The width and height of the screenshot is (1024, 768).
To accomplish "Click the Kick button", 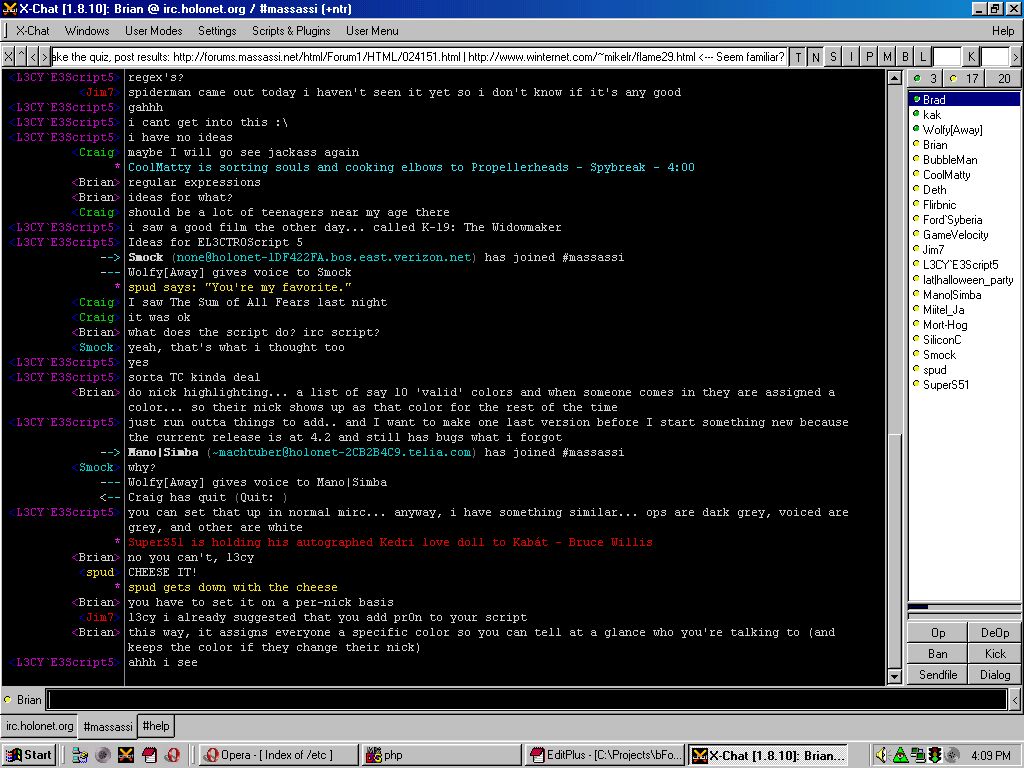I will (995, 653).
